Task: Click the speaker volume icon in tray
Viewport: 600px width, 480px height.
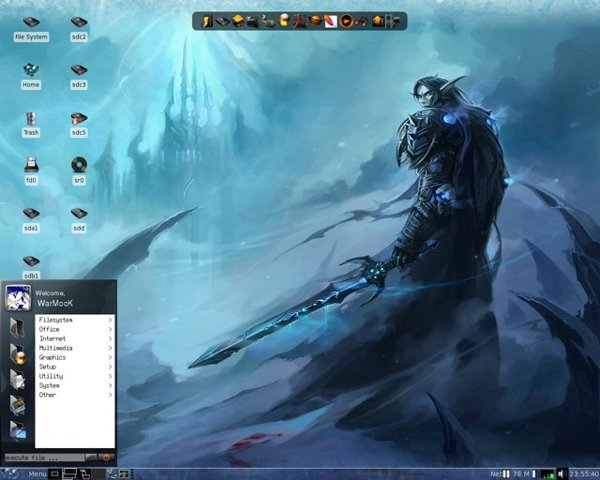Action: point(561,474)
